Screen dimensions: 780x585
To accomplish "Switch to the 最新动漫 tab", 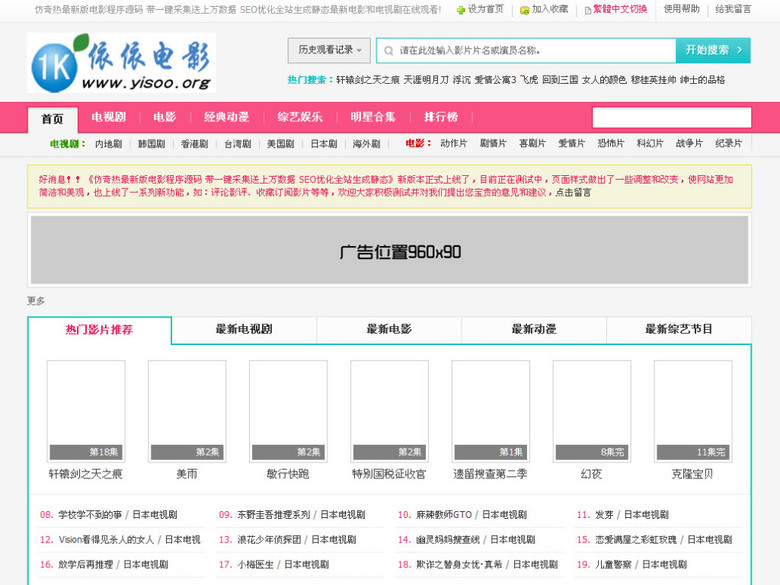I will (534, 329).
